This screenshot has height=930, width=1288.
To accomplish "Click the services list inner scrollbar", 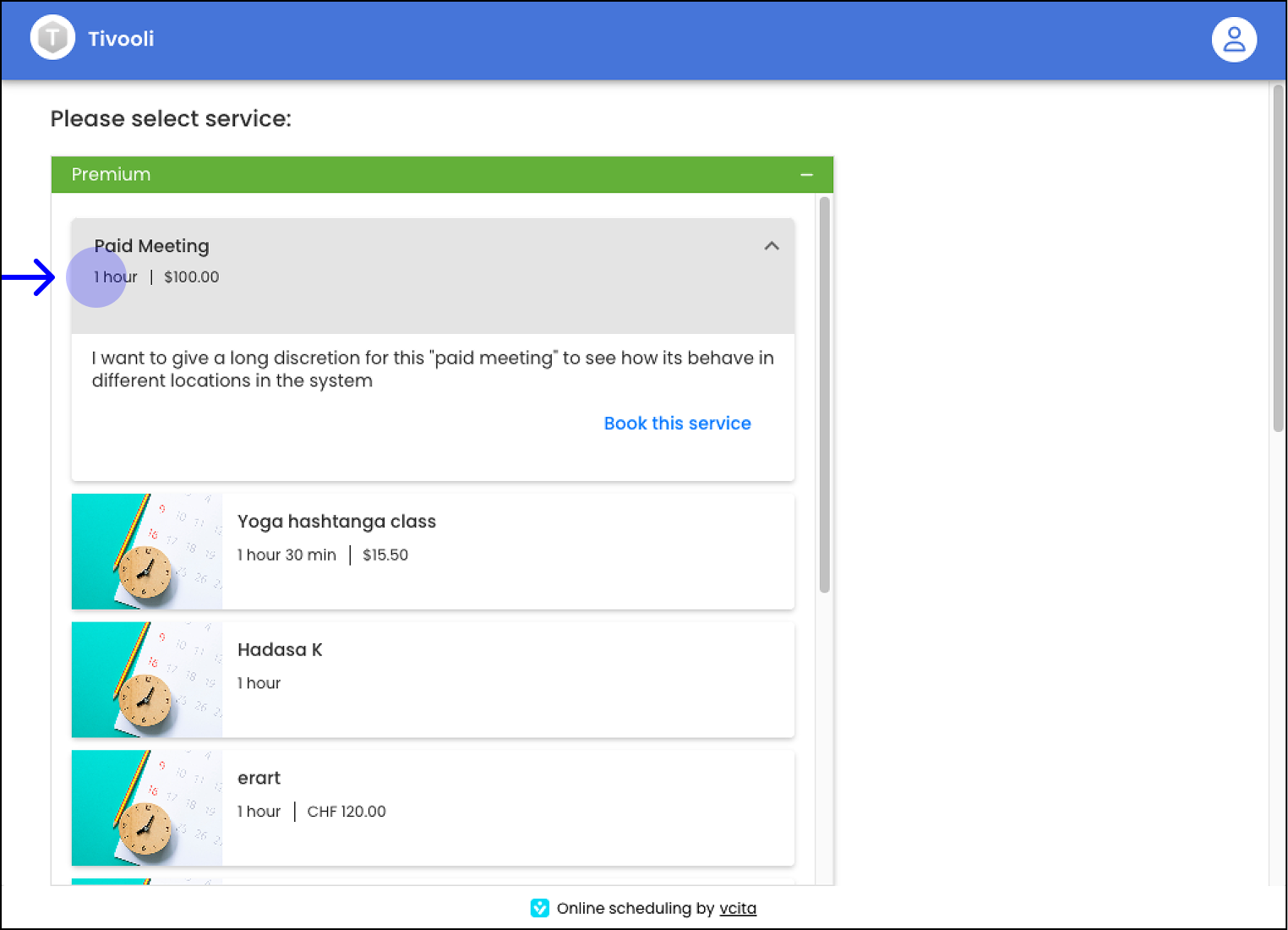I will [825, 394].
